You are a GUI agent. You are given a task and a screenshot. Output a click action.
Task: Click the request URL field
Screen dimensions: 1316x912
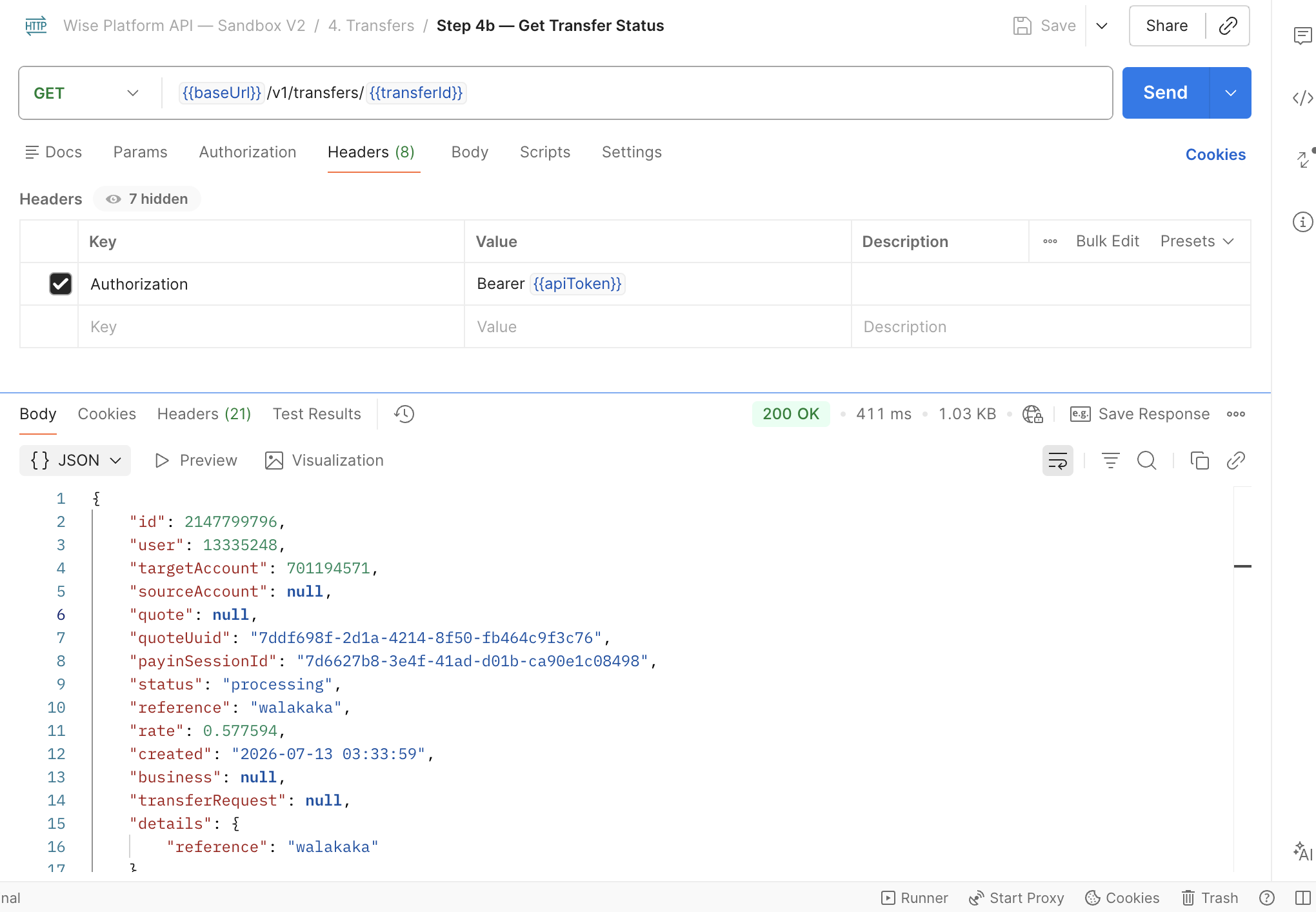[637, 93]
